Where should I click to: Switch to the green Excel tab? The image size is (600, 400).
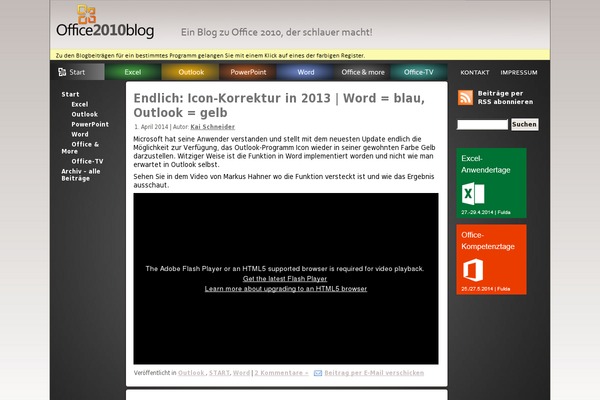[x=133, y=72]
